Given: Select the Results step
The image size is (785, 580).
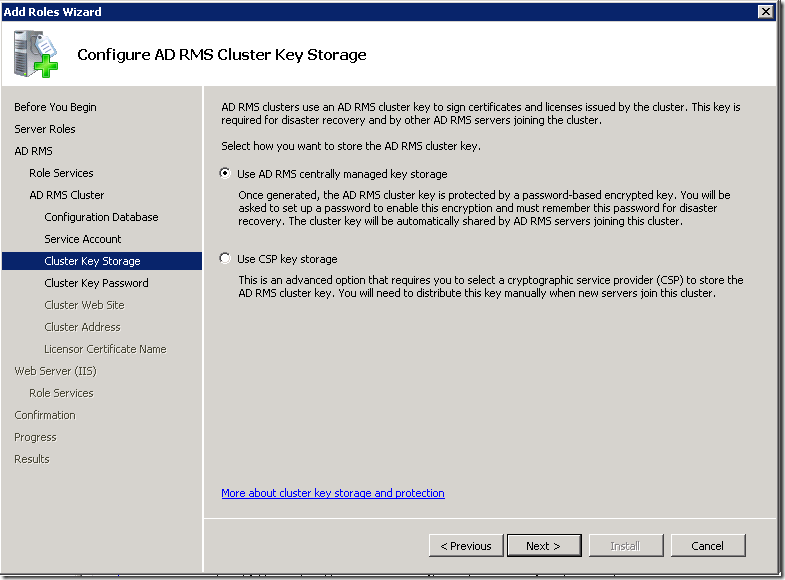Looking at the screenshot, I should click(x=32, y=459).
